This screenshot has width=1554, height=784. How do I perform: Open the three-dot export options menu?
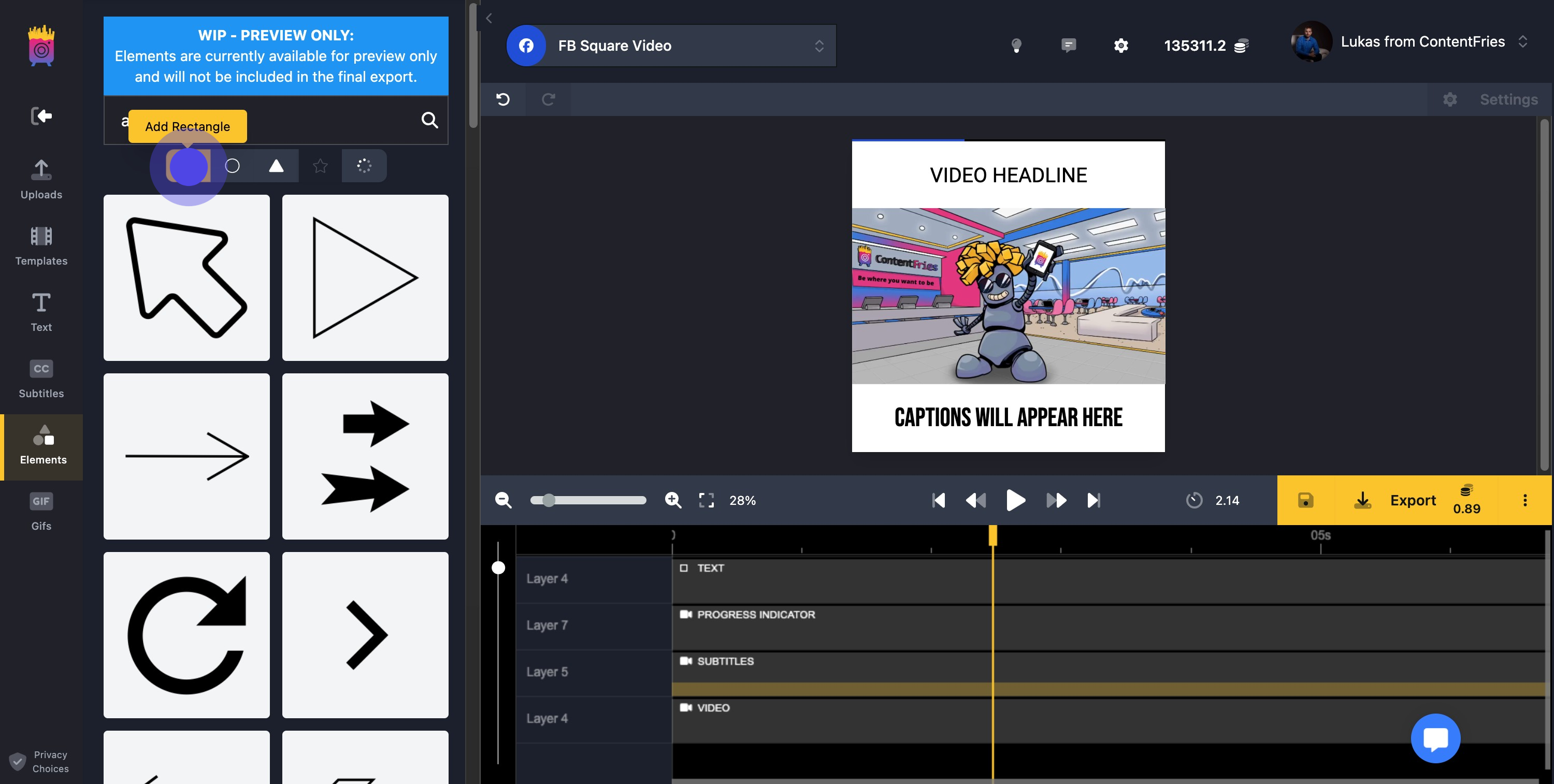[x=1525, y=500]
